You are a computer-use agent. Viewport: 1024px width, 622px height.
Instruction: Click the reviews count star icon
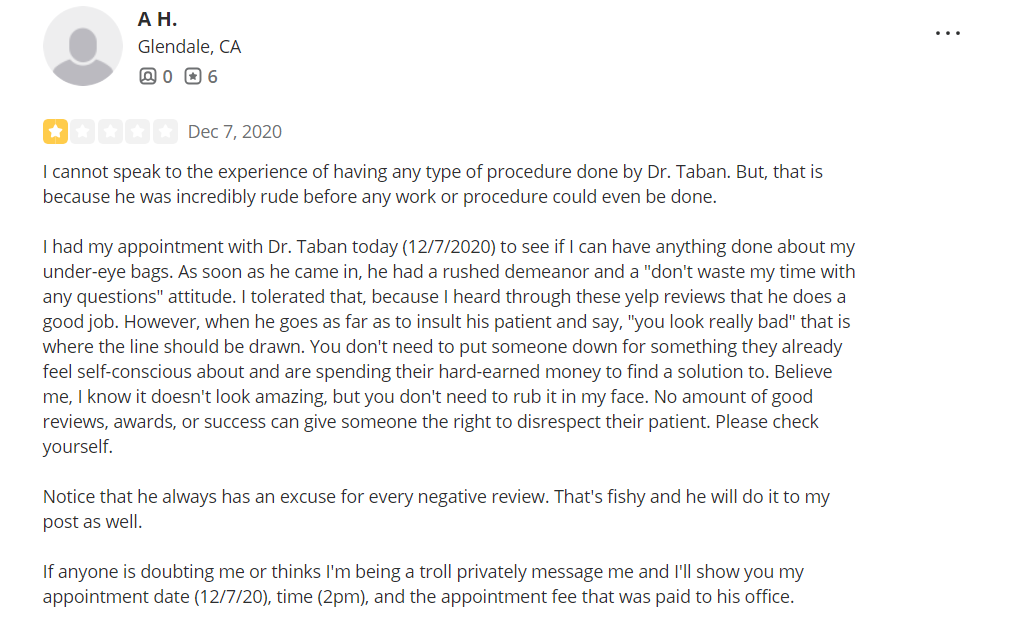(x=193, y=76)
